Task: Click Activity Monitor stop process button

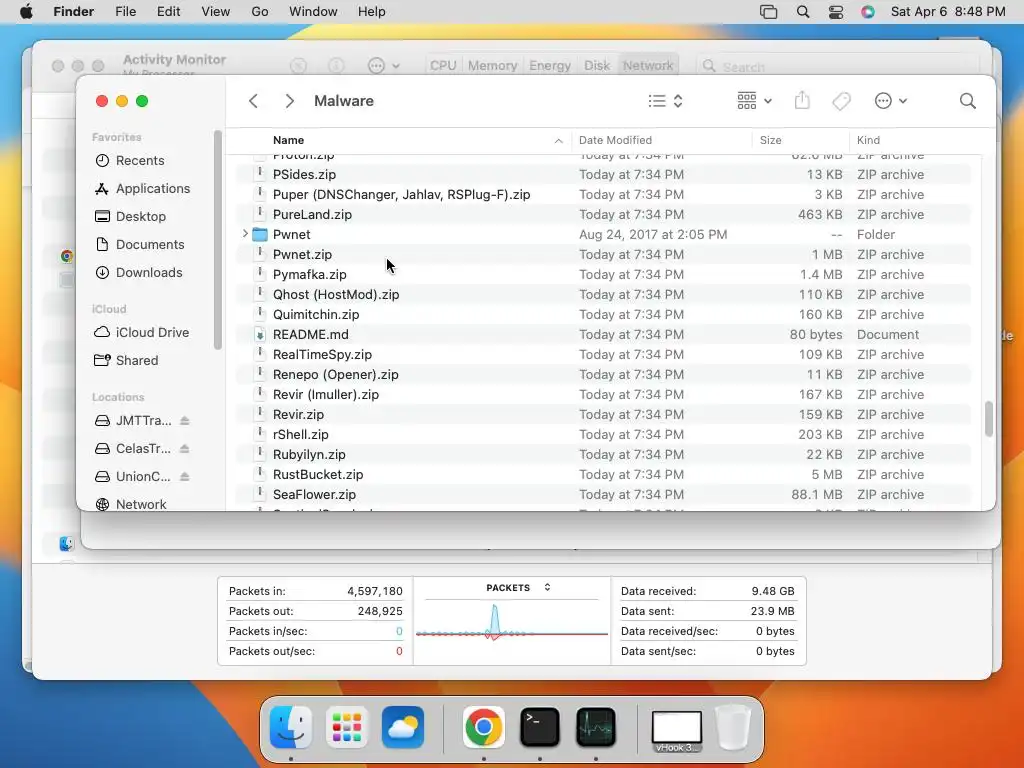Action: (x=298, y=65)
